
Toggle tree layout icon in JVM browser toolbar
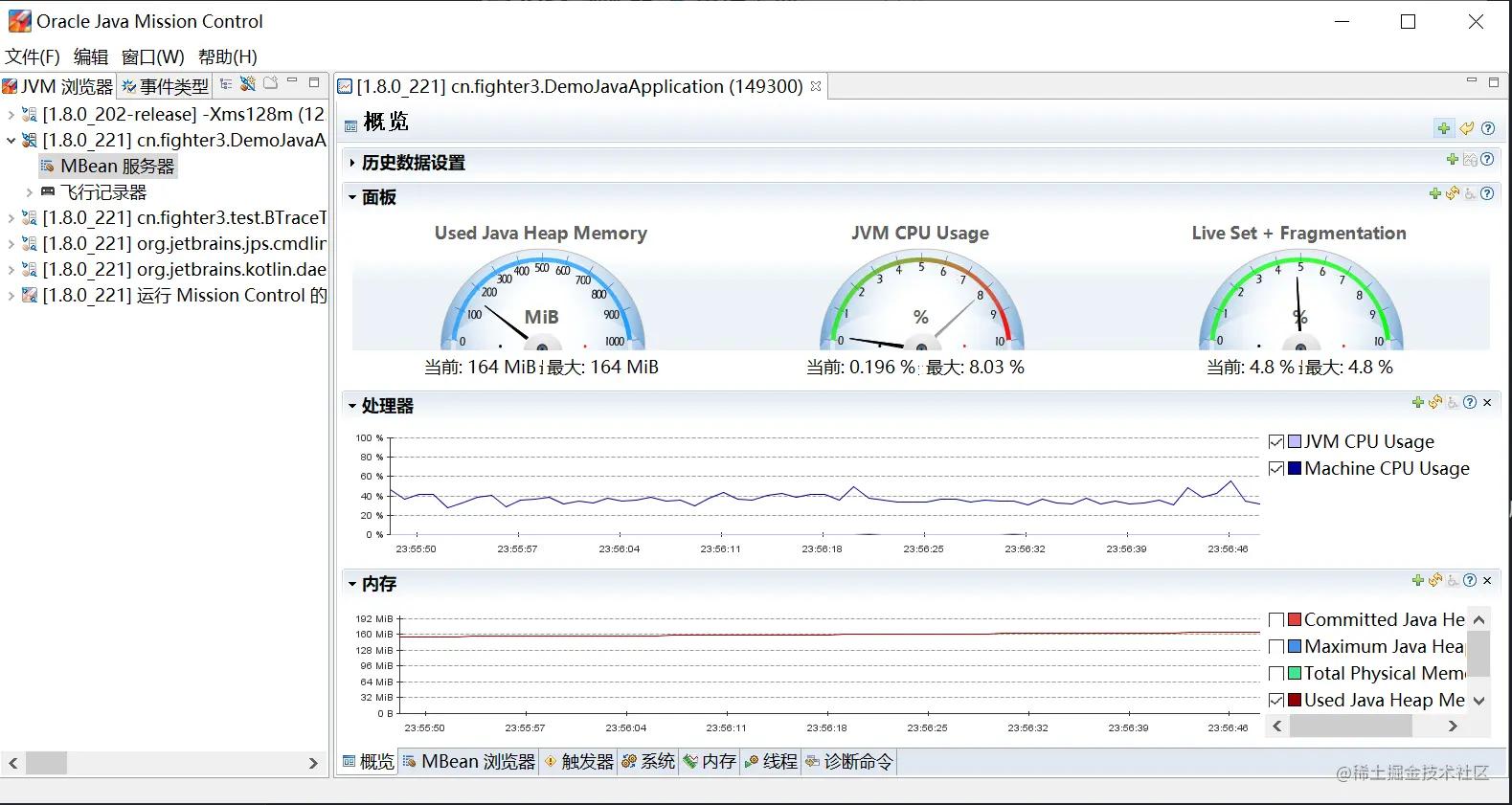tap(226, 84)
